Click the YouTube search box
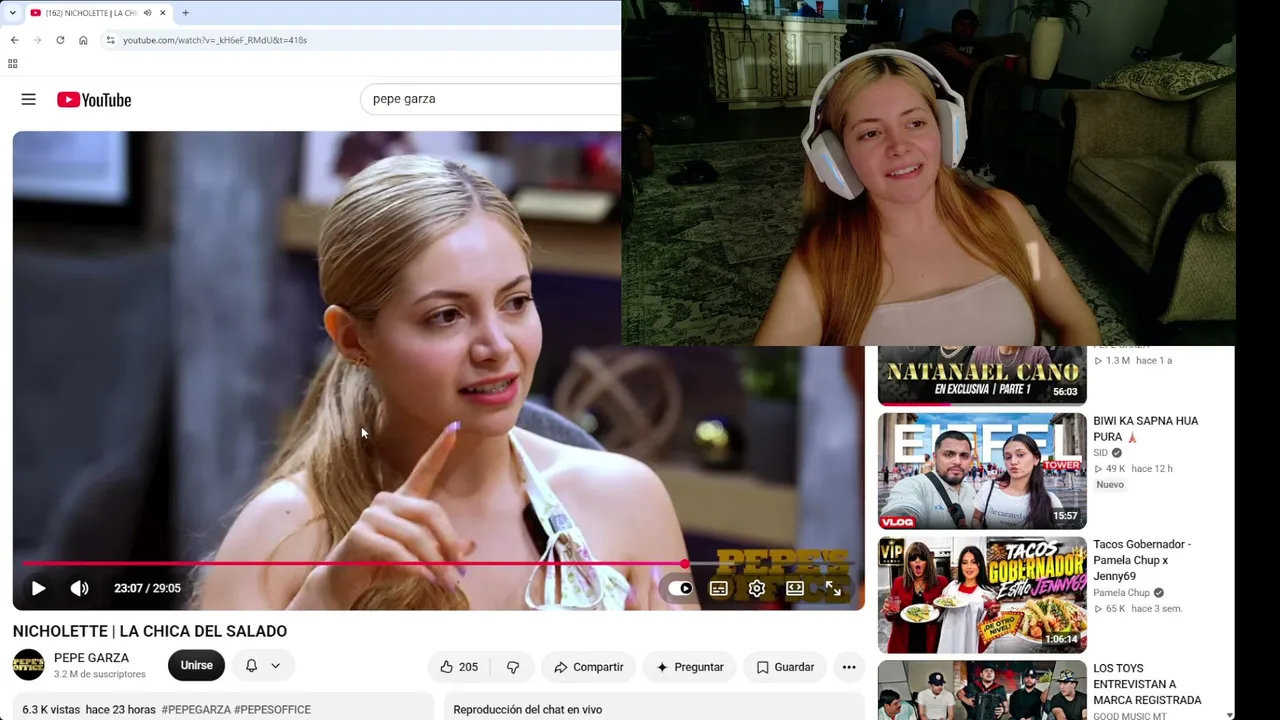The image size is (1280, 720). 490,99
